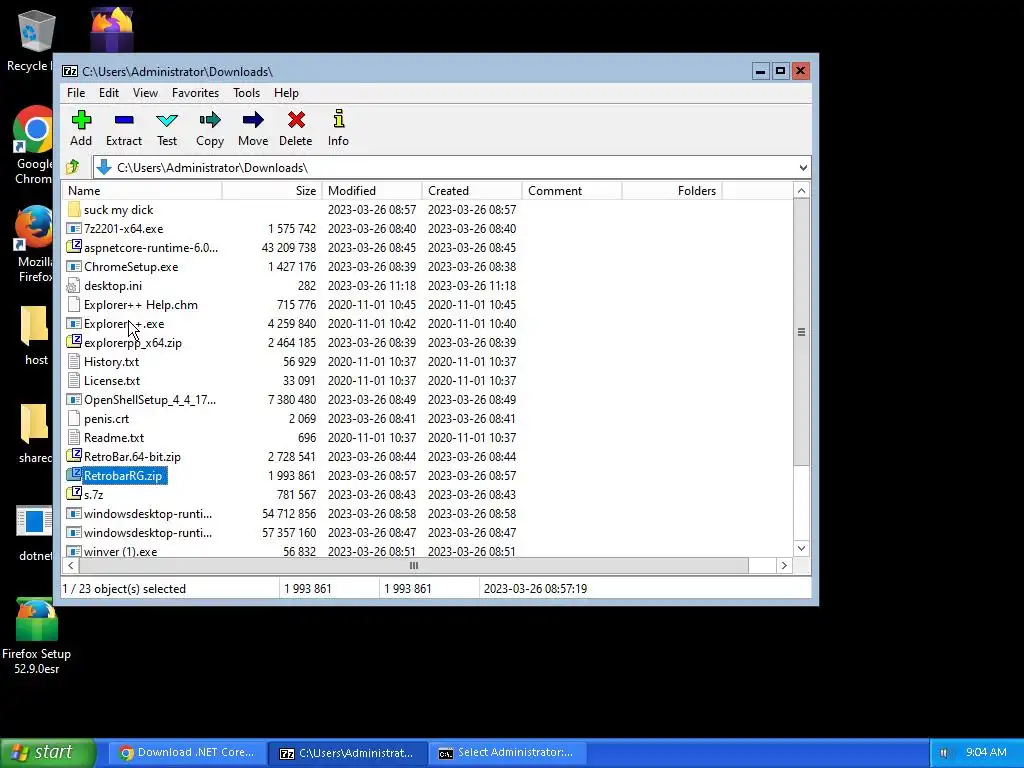This screenshot has width=1024, height=768.
Task: Click the vertical scrollbar thumb
Action: point(801,332)
